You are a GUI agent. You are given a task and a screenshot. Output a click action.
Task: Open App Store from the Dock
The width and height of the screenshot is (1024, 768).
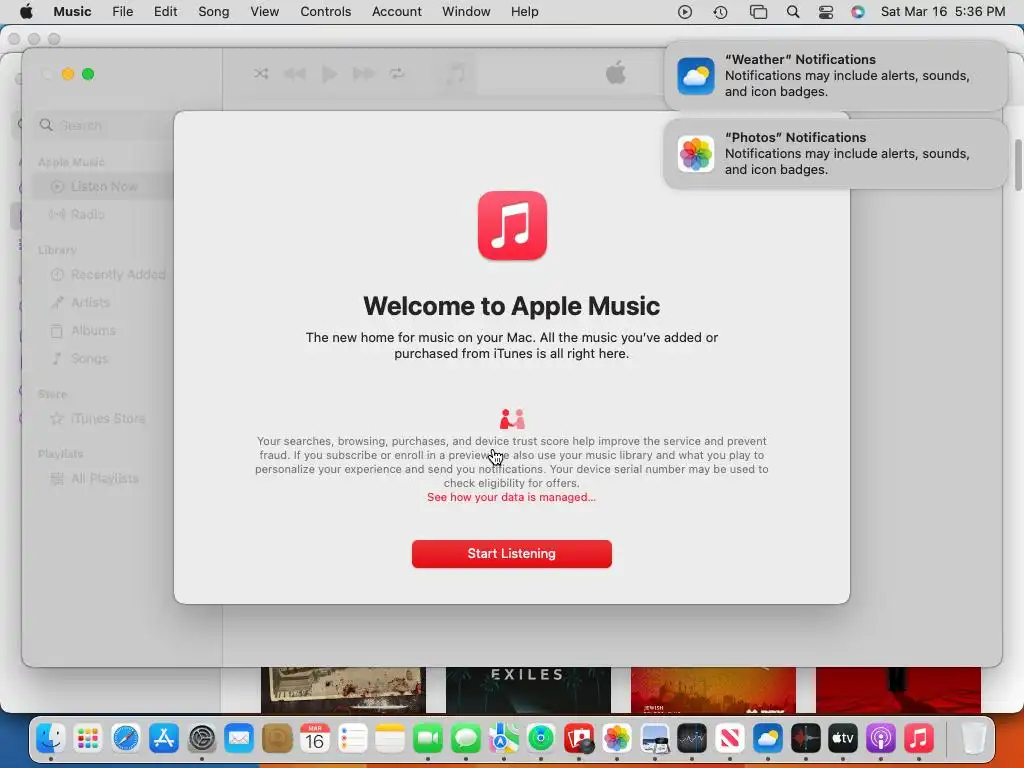(x=163, y=739)
